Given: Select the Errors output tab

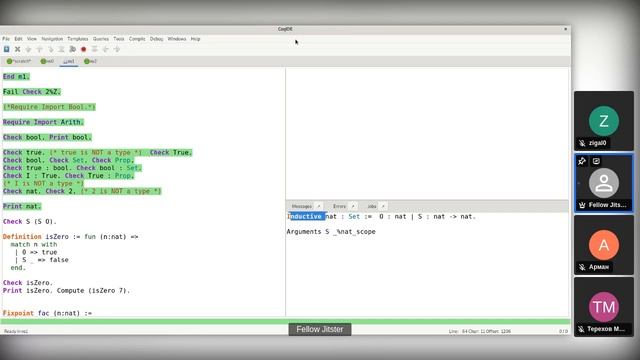Looking at the screenshot, I should click(339, 207).
